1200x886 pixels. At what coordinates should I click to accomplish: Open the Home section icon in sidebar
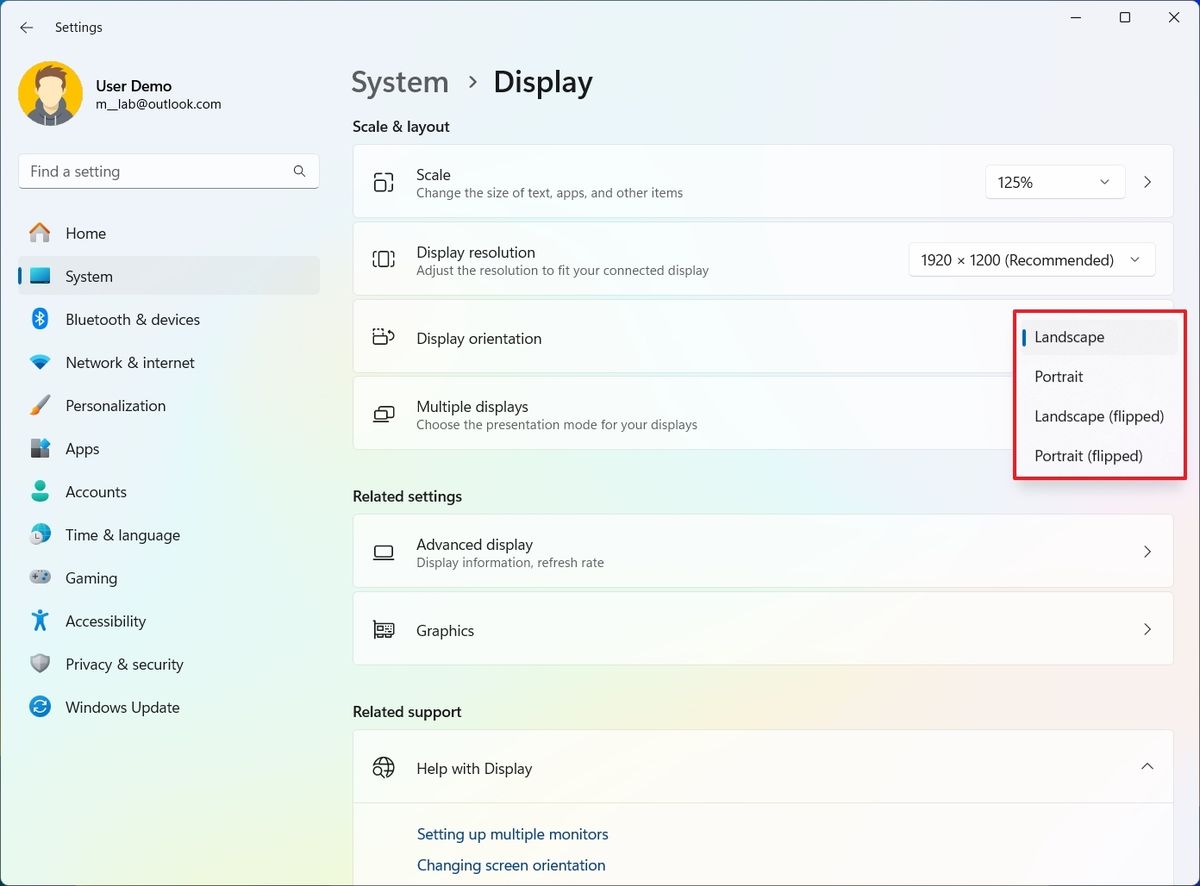[x=39, y=233]
